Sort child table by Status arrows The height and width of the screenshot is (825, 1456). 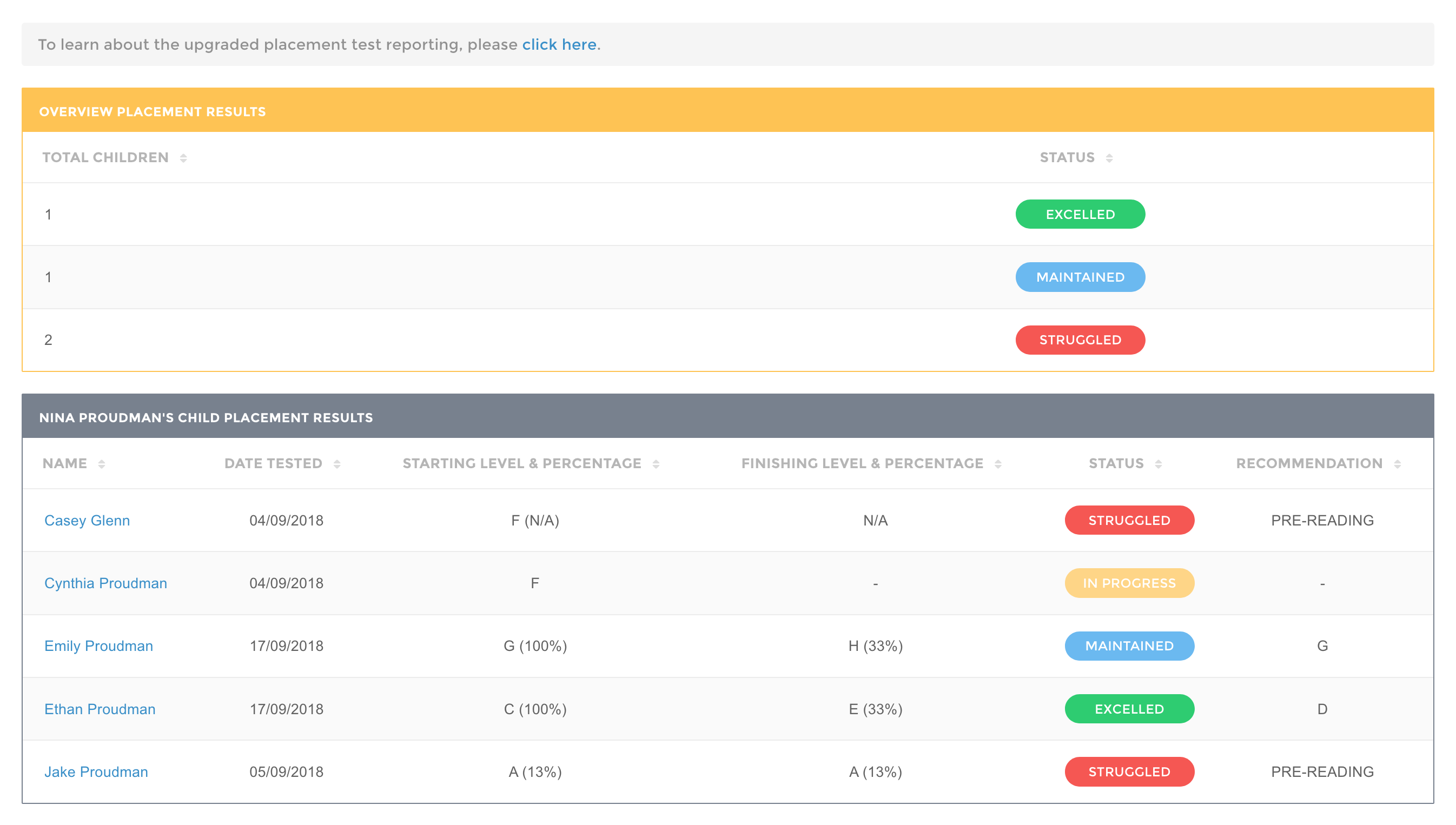point(1158,464)
